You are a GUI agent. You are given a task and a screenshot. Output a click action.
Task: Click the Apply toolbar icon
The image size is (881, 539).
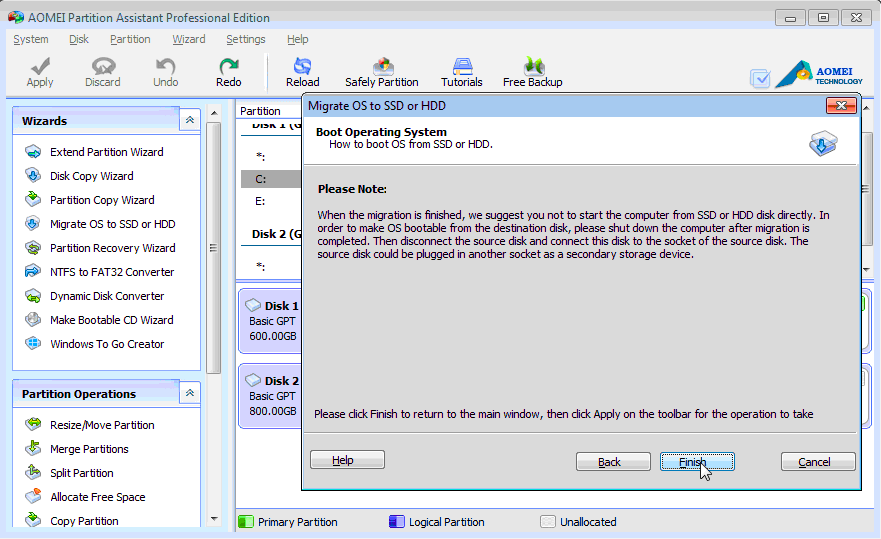40,73
